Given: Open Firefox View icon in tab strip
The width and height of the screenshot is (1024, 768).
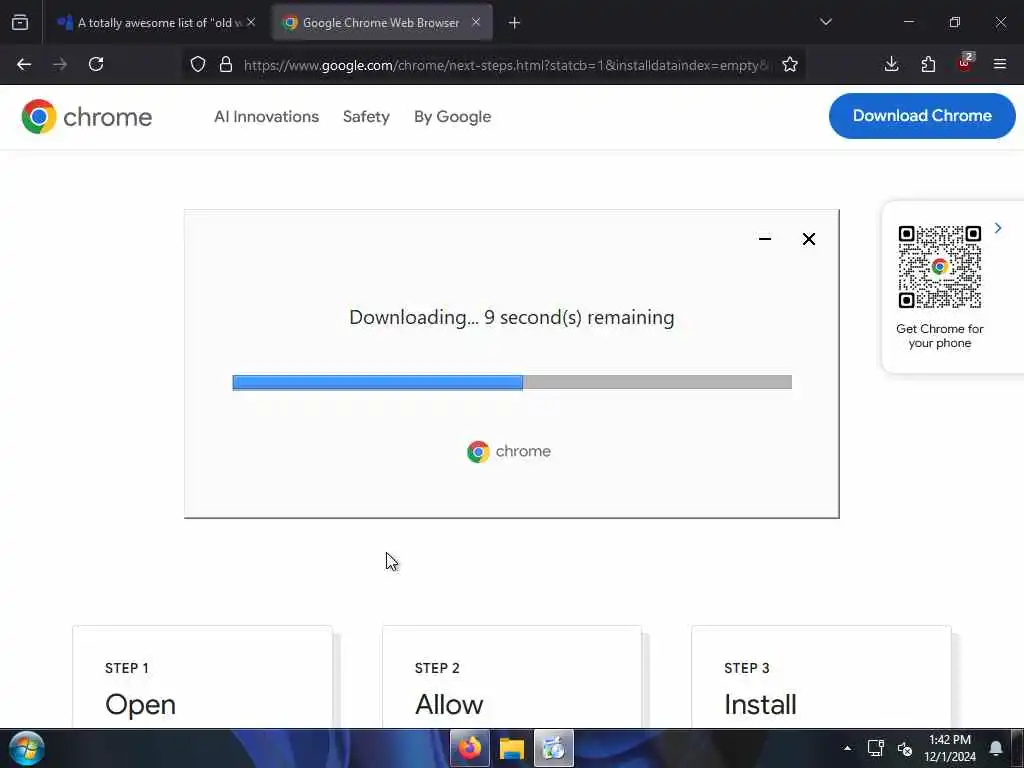Looking at the screenshot, I should coord(20,23).
